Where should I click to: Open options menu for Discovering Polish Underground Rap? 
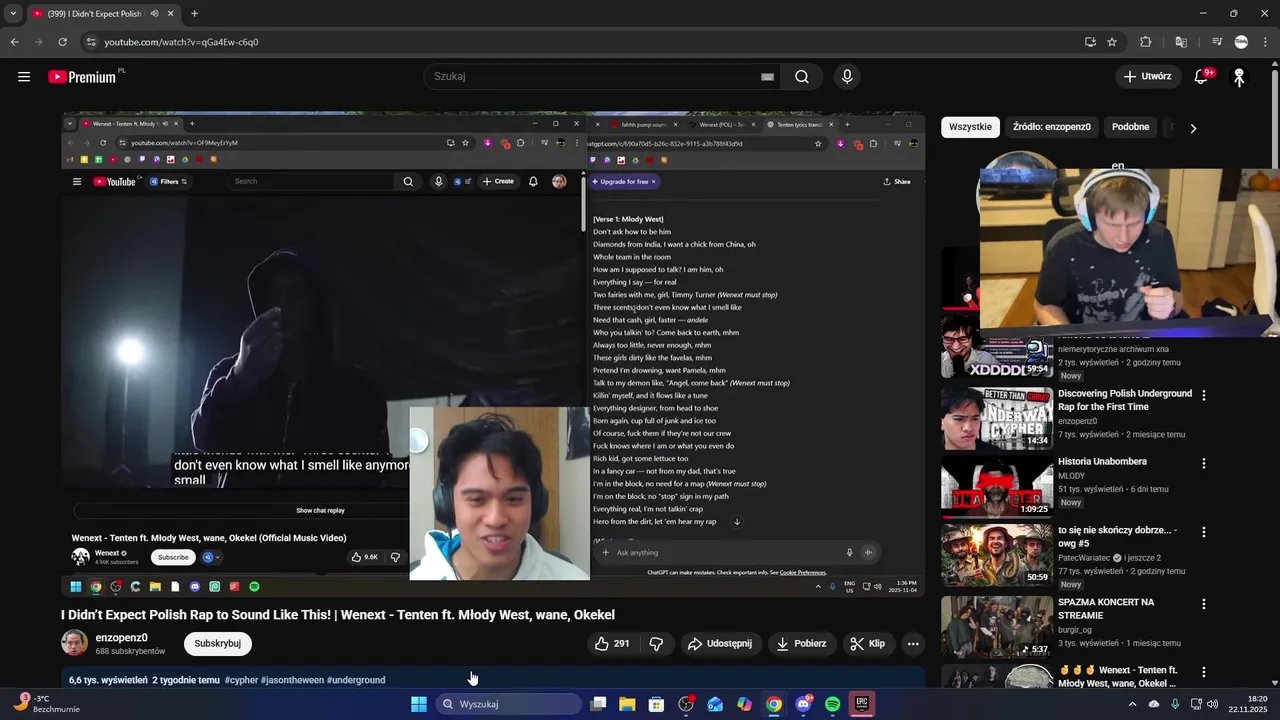pos(1203,395)
